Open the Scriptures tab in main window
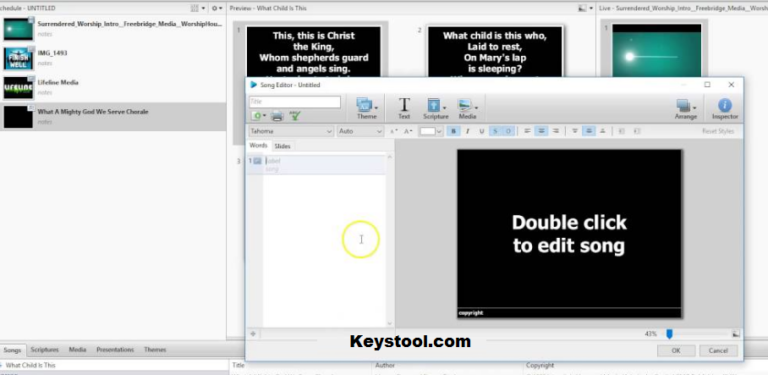The height and width of the screenshot is (375, 768). [45, 350]
